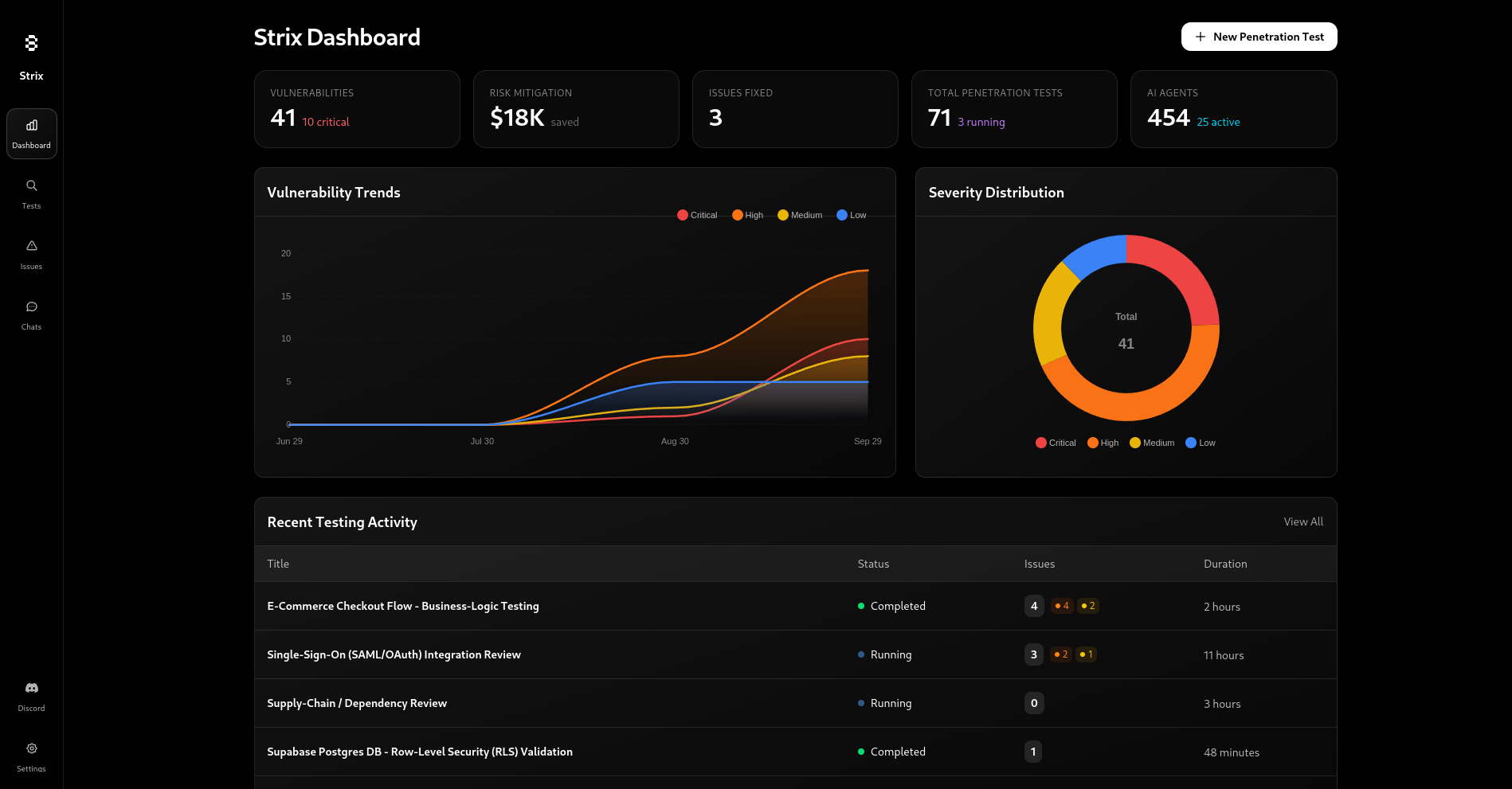Open Settings via the gear icon
The width and height of the screenshot is (1512, 789).
32,748
